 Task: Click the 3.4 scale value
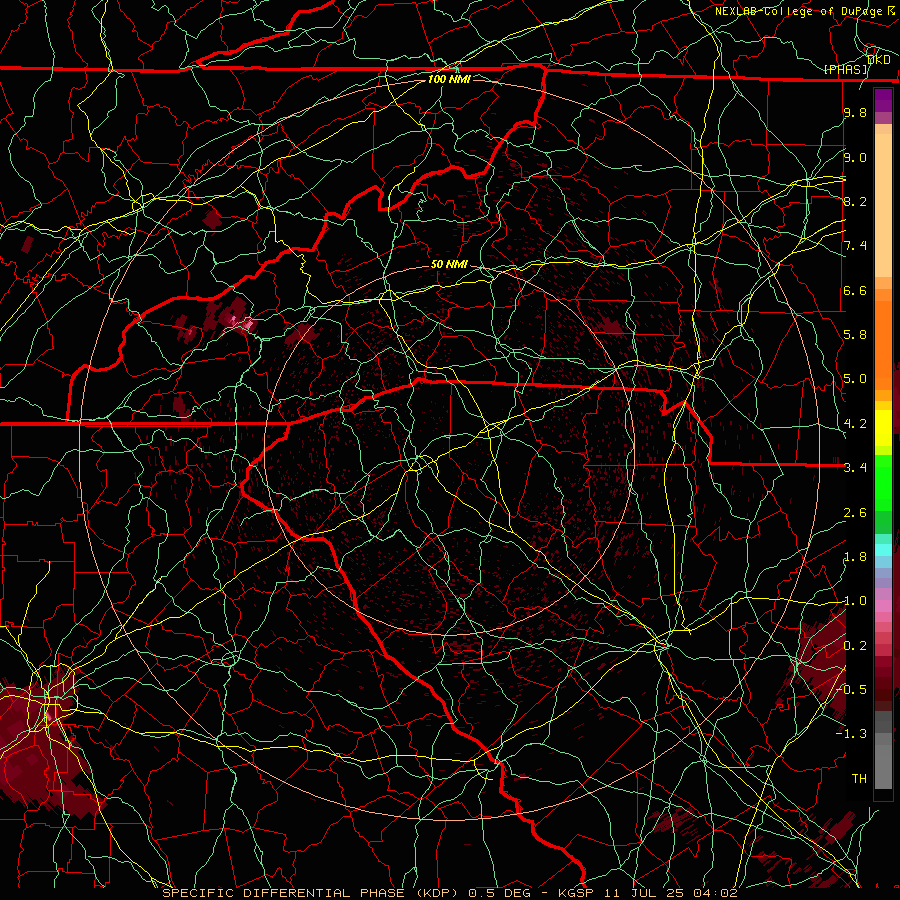coord(855,468)
